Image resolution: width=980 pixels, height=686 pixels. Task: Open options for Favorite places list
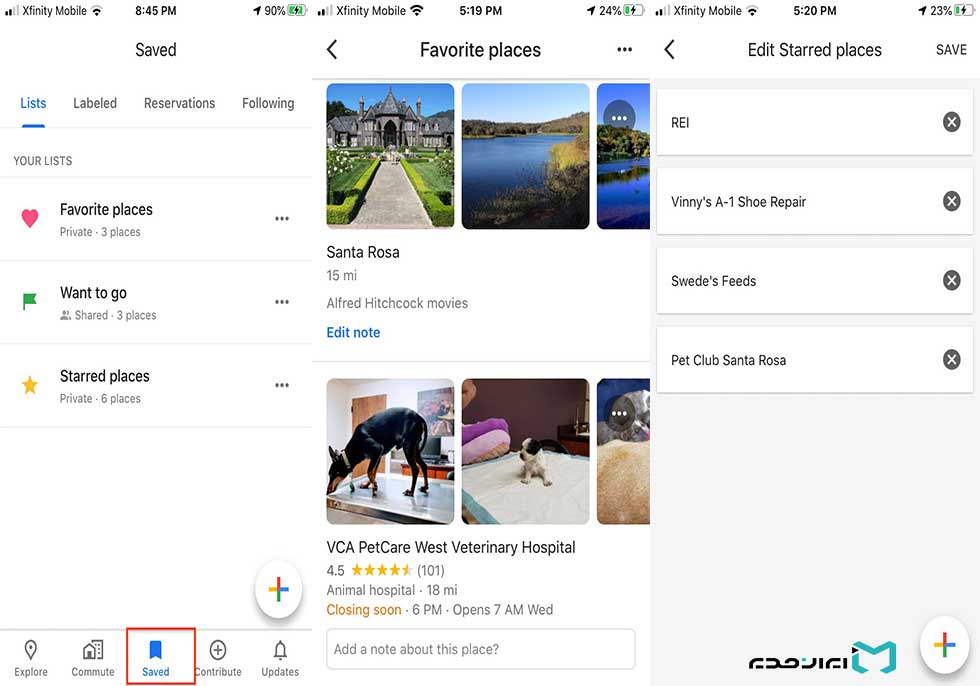coord(282,219)
